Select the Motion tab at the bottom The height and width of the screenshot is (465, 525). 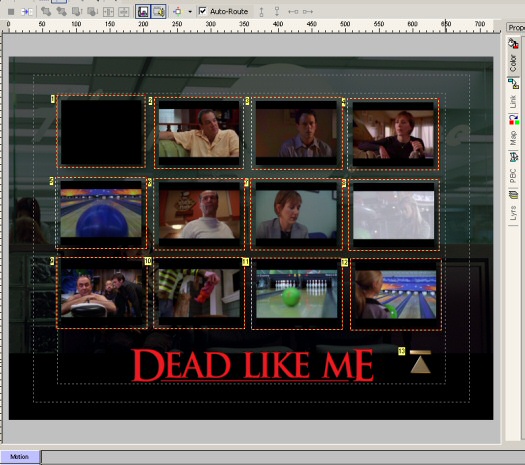tap(19, 457)
